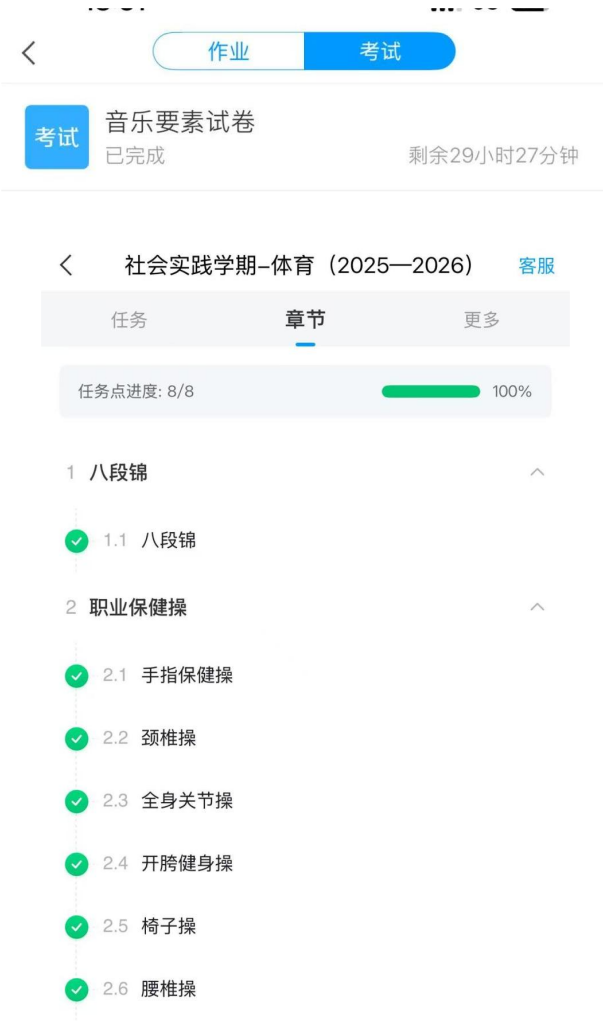Tap the blue 考试 badge icon

click(57, 137)
